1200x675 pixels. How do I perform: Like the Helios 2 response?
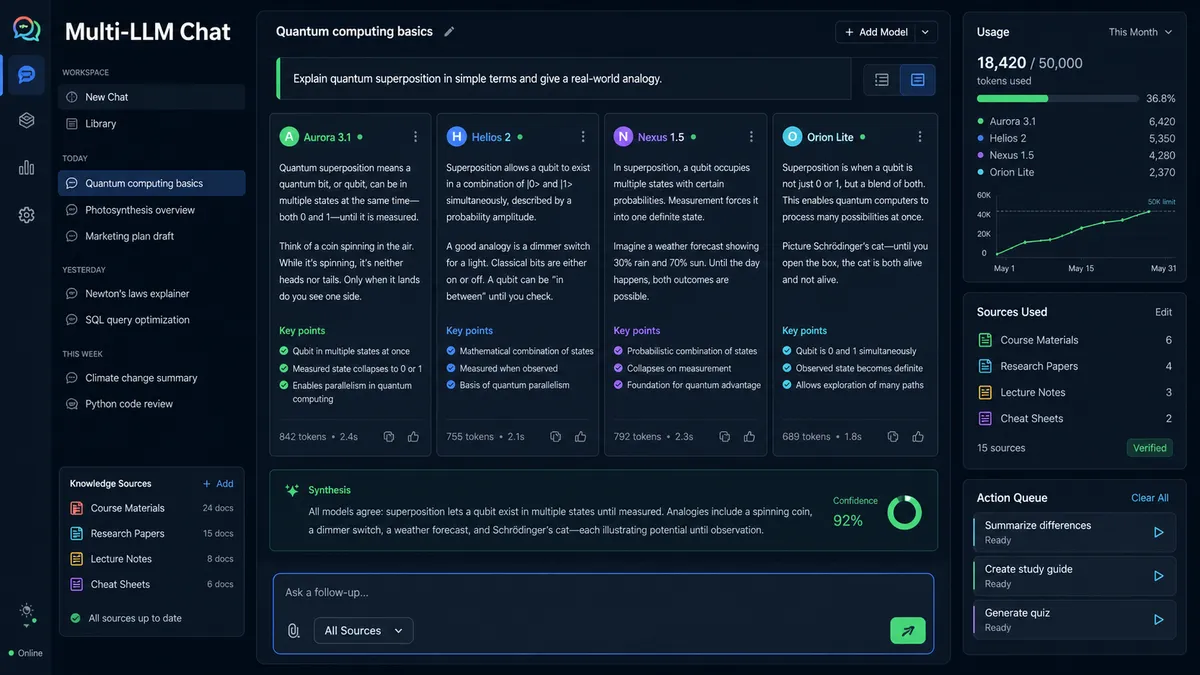(x=579, y=437)
